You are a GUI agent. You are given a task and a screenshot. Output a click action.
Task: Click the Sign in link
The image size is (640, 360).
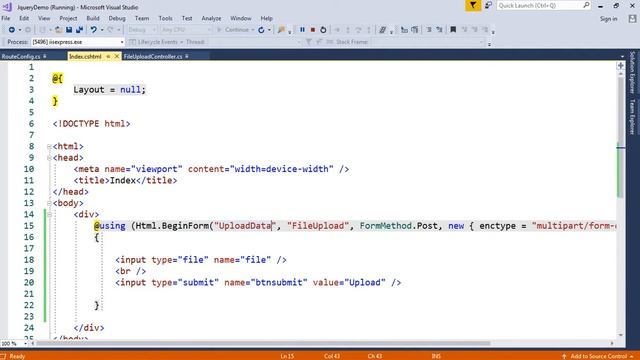tap(609, 19)
